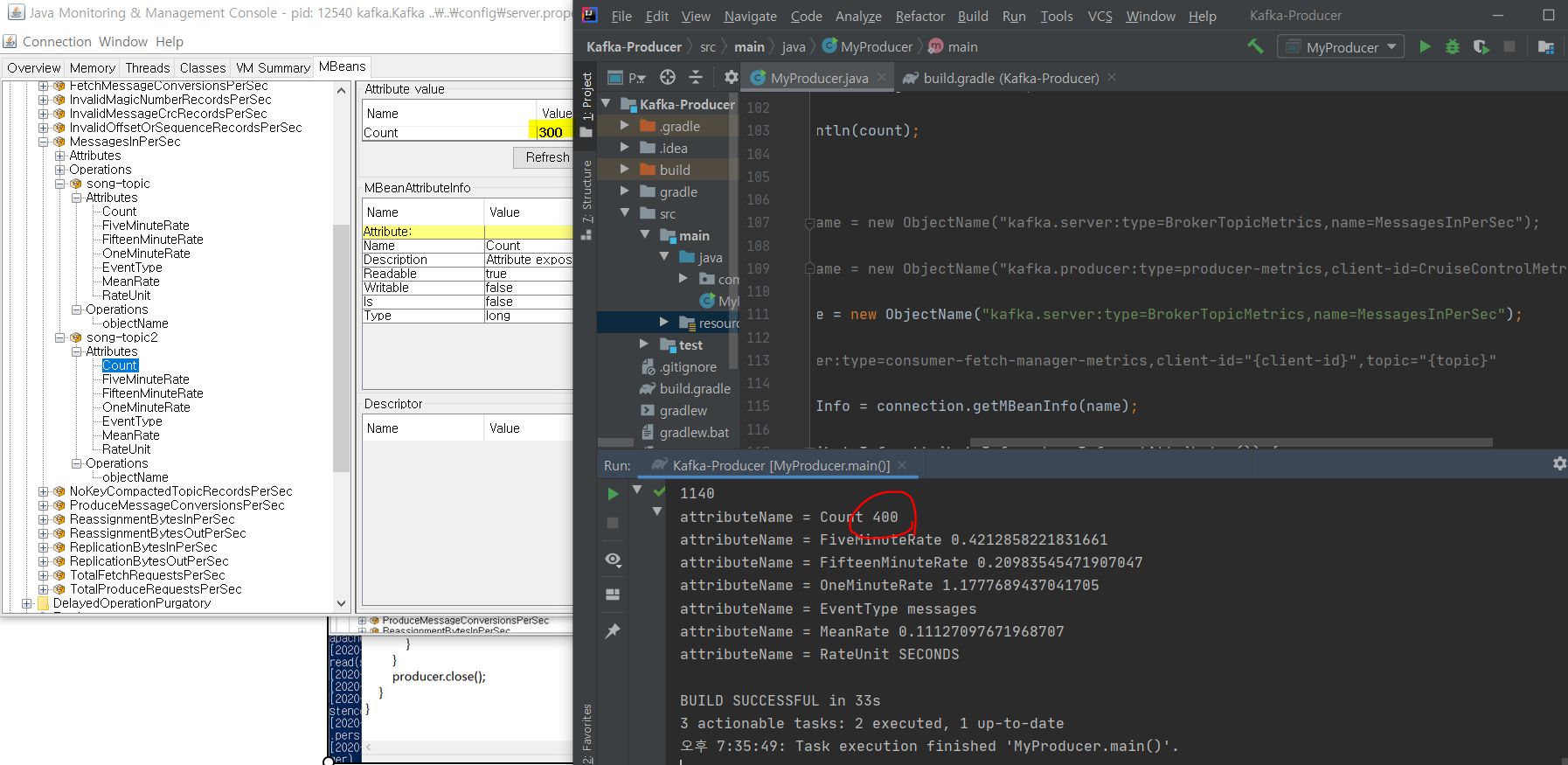The height and width of the screenshot is (765, 1568).
Task: Open project view selector dropdown
Action: pos(626,77)
